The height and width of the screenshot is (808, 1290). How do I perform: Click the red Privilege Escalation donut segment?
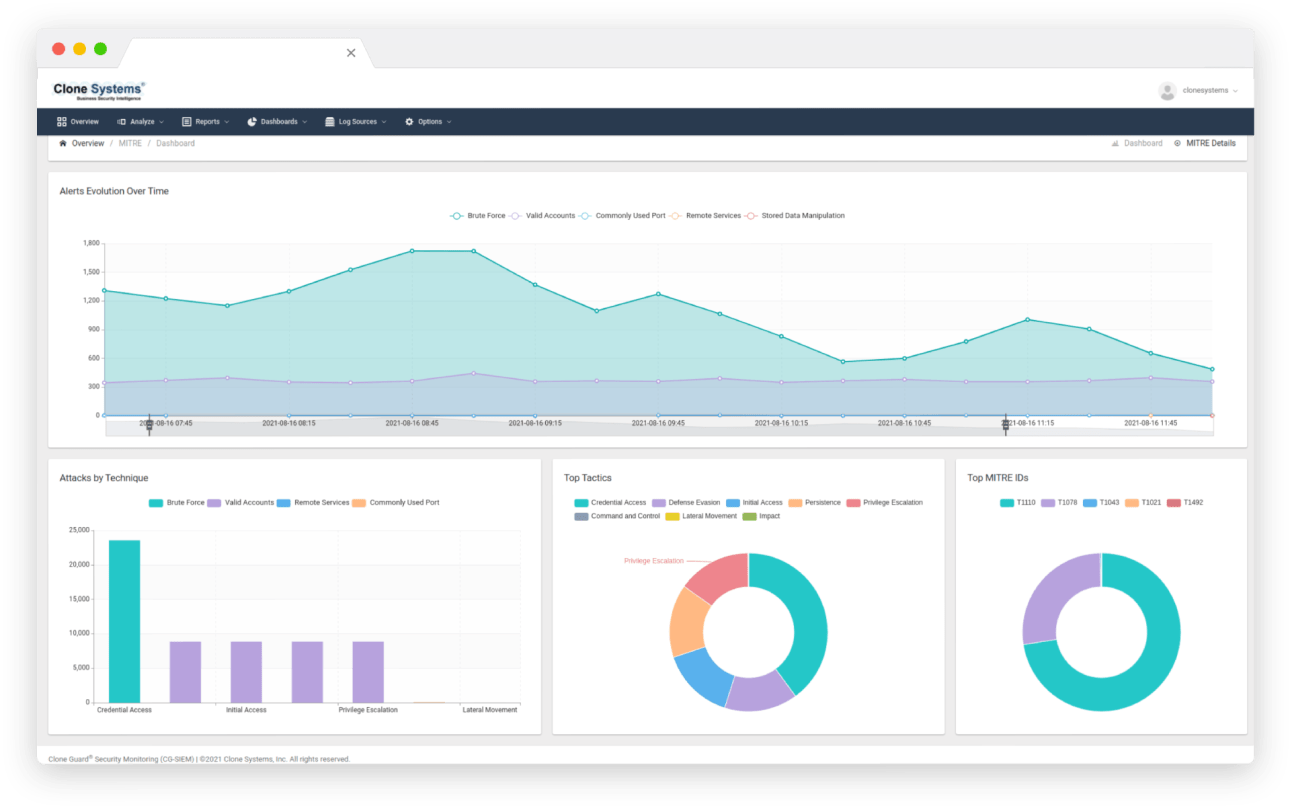(720, 577)
